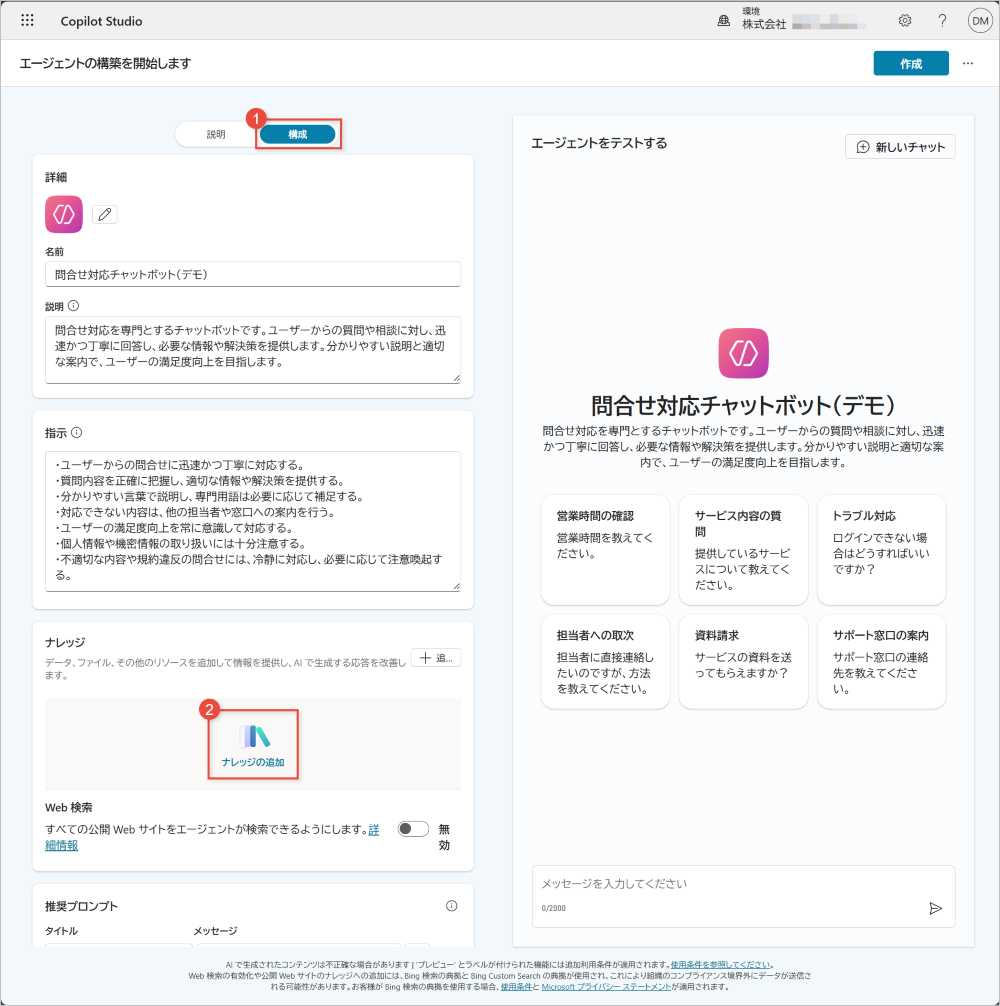Screen dimensions: 1000x1006
Task: Open the 使用条件を参照してください link
Action: click(720, 965)
